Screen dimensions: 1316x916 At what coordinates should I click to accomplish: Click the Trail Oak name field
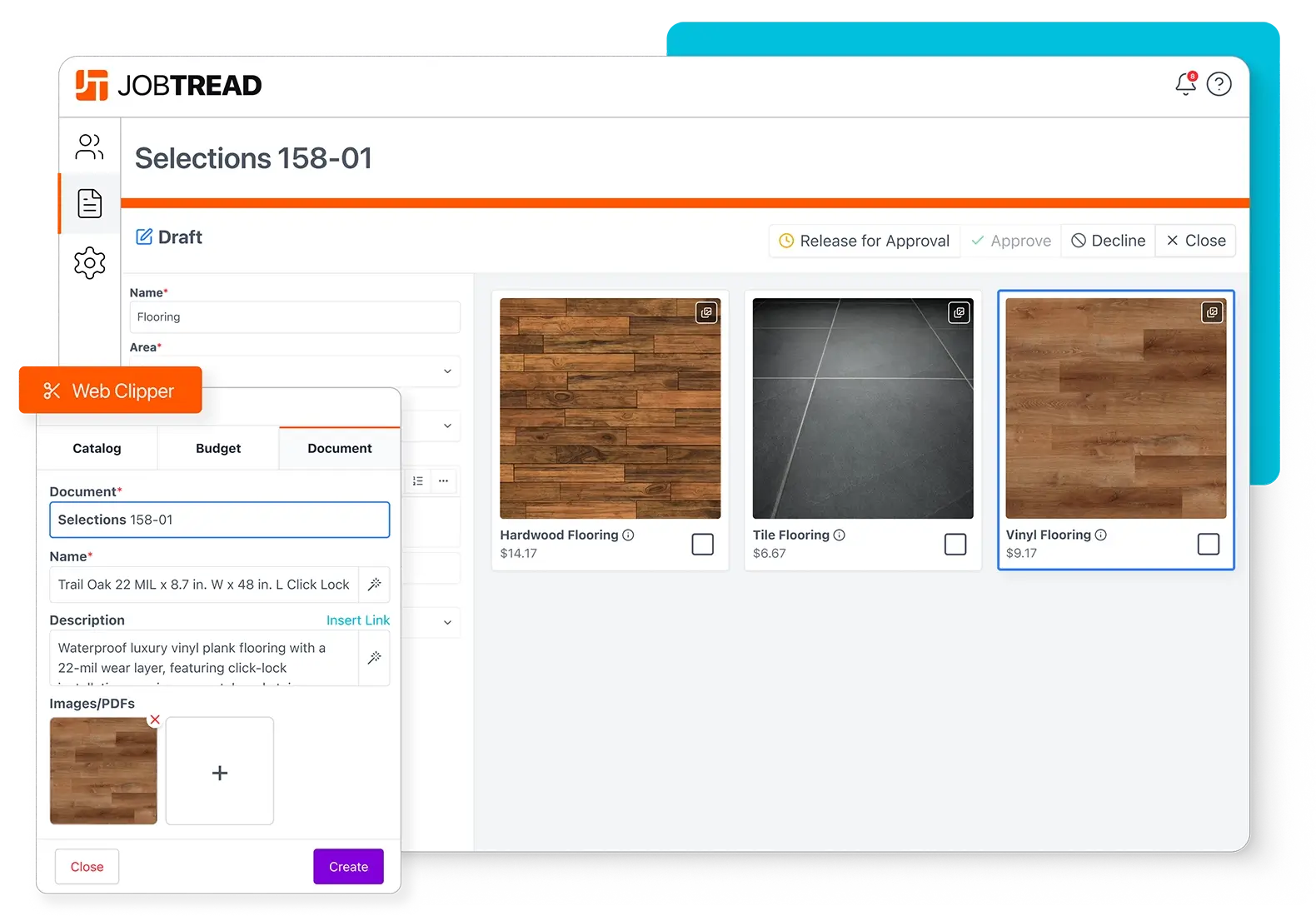point(204,585)
